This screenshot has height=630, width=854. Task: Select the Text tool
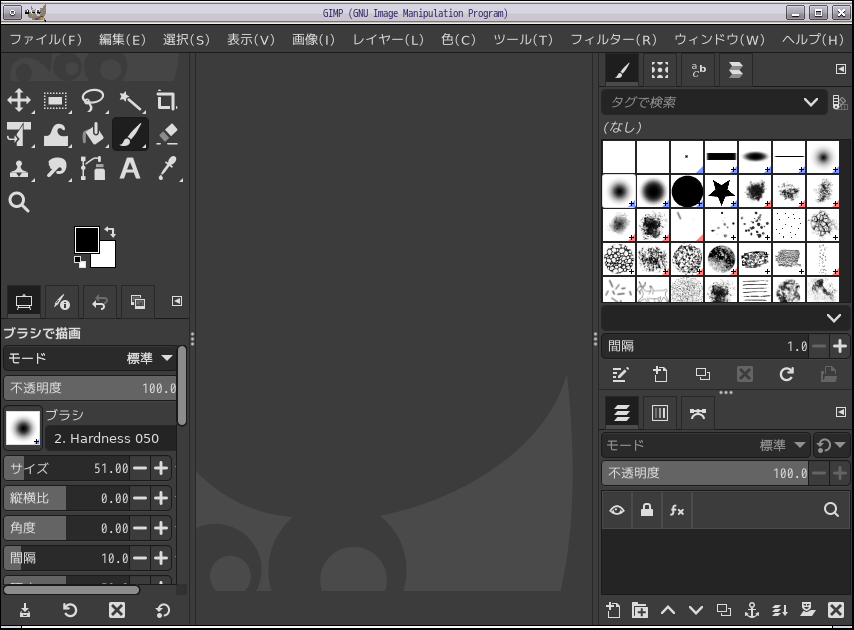click(x=130, y=168)
